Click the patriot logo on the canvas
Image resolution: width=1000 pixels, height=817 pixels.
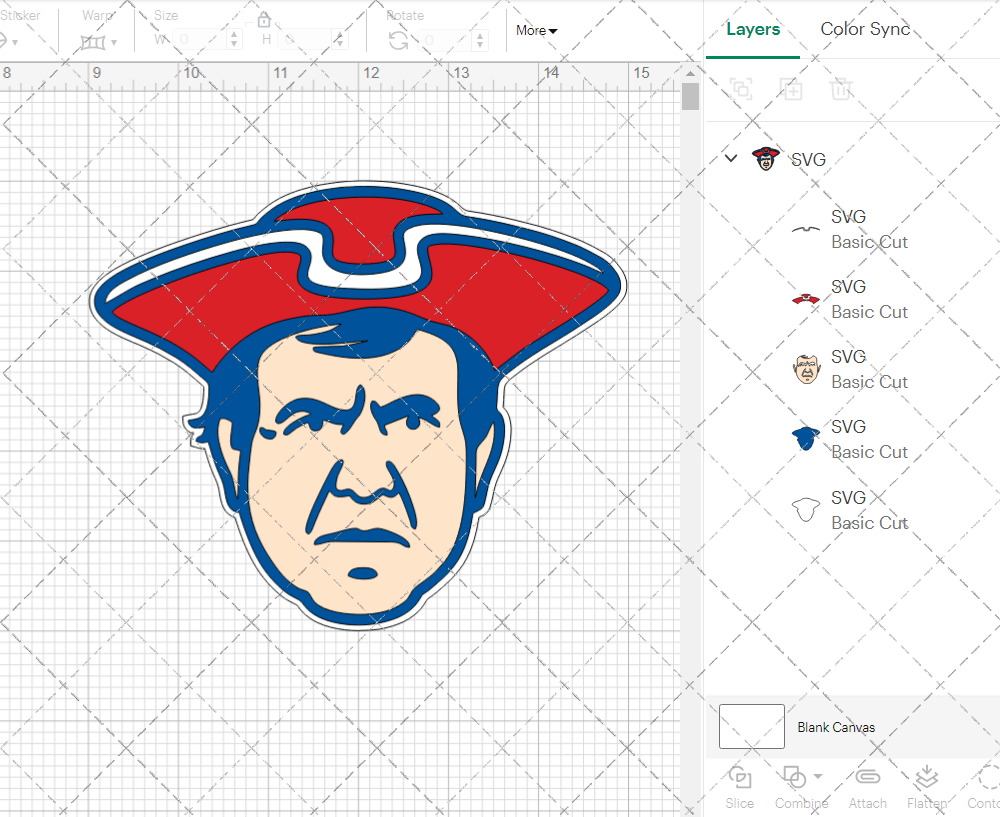pyautogui.click(x=358, y=406)
